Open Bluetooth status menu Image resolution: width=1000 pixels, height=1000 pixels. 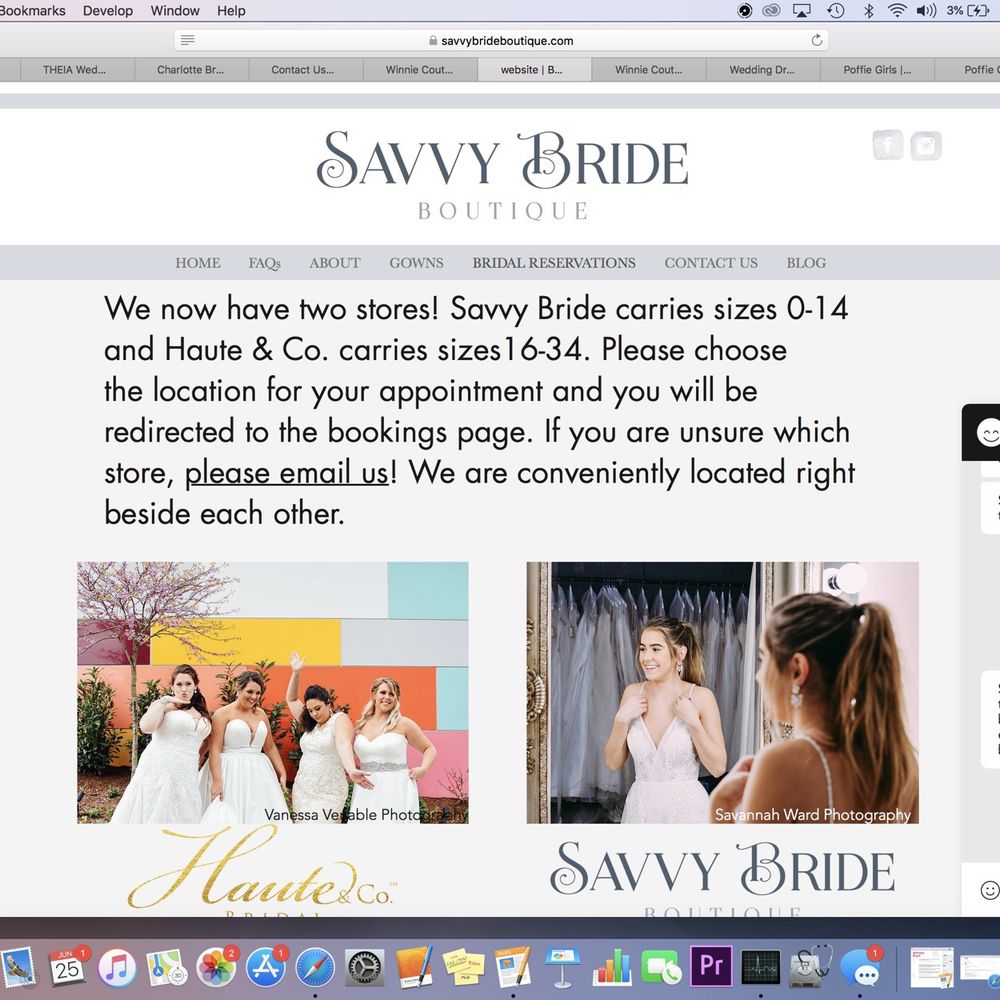(868, 10)
